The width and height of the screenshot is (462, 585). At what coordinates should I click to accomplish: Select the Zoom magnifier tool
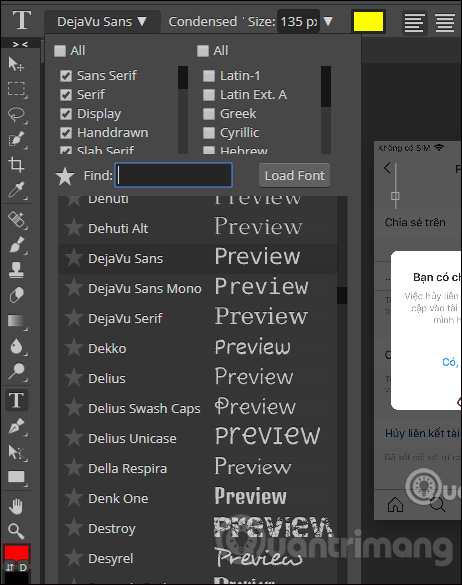pos(16,531)
